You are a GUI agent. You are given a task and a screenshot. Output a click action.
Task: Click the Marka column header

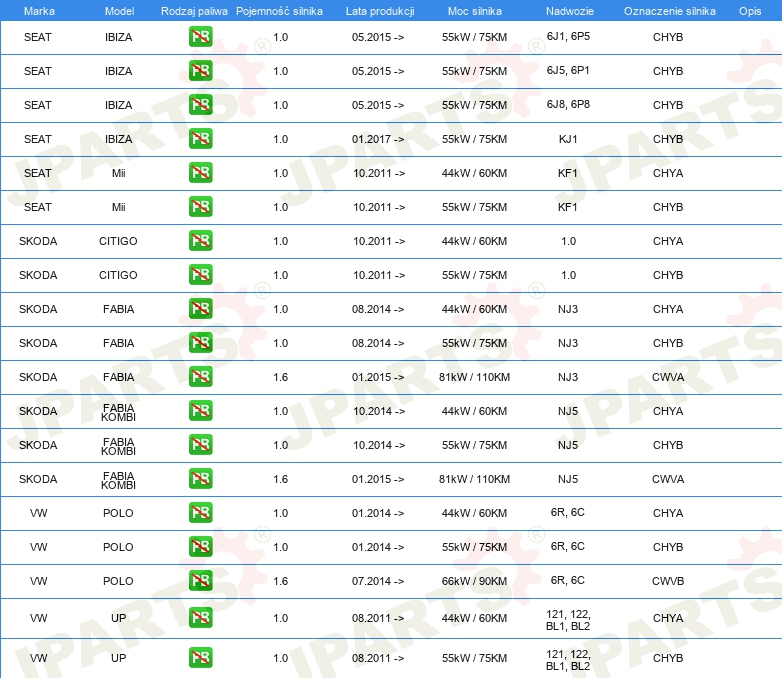pos(39,11)
